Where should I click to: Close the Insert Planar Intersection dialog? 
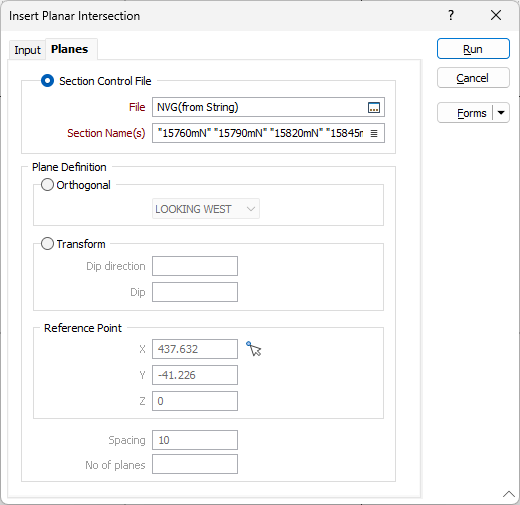(496, 15)
